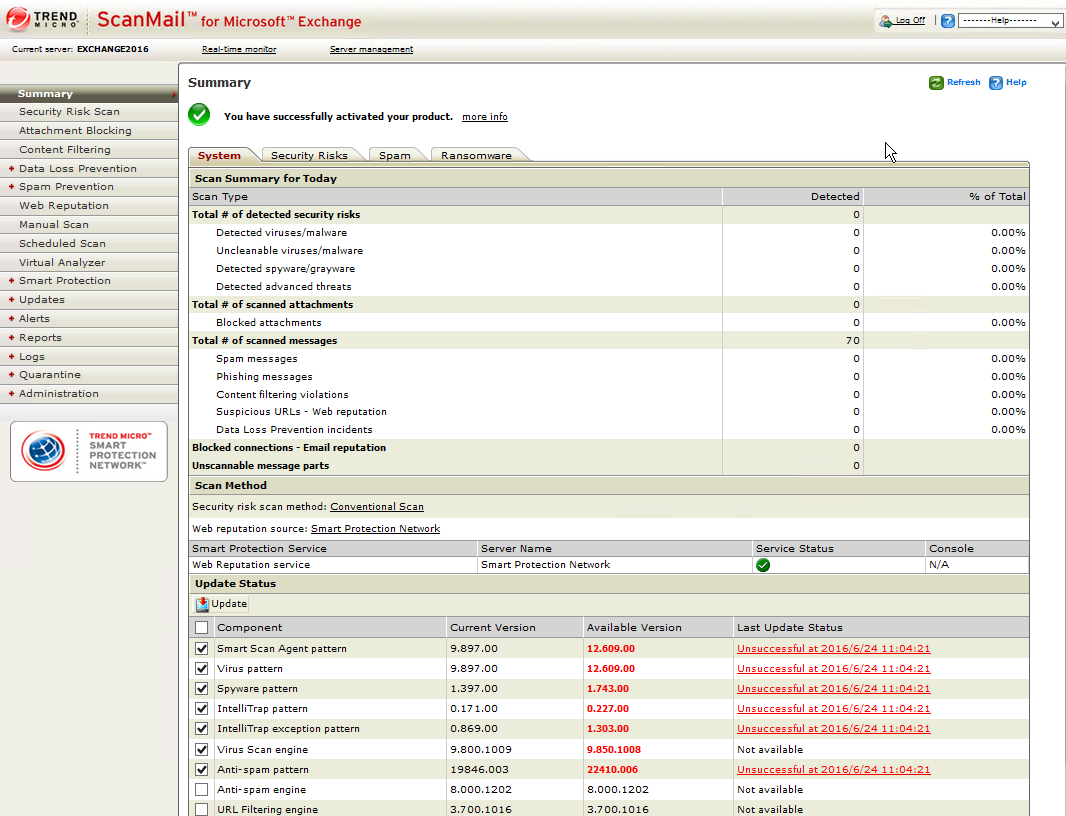Select Attachment Blocking in the sidebar
Viewport: 1066px width, 816px height.
75,131
